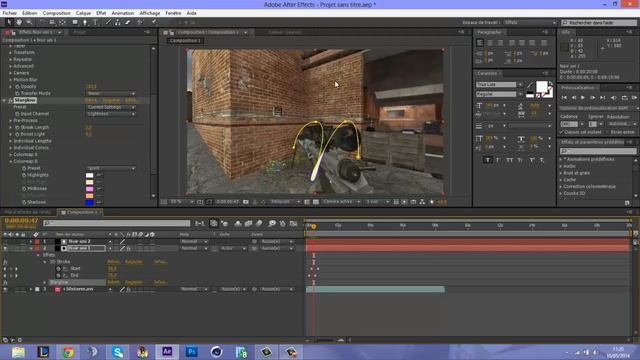
Task: Open the Composition menu
Action: pos(56,13)
